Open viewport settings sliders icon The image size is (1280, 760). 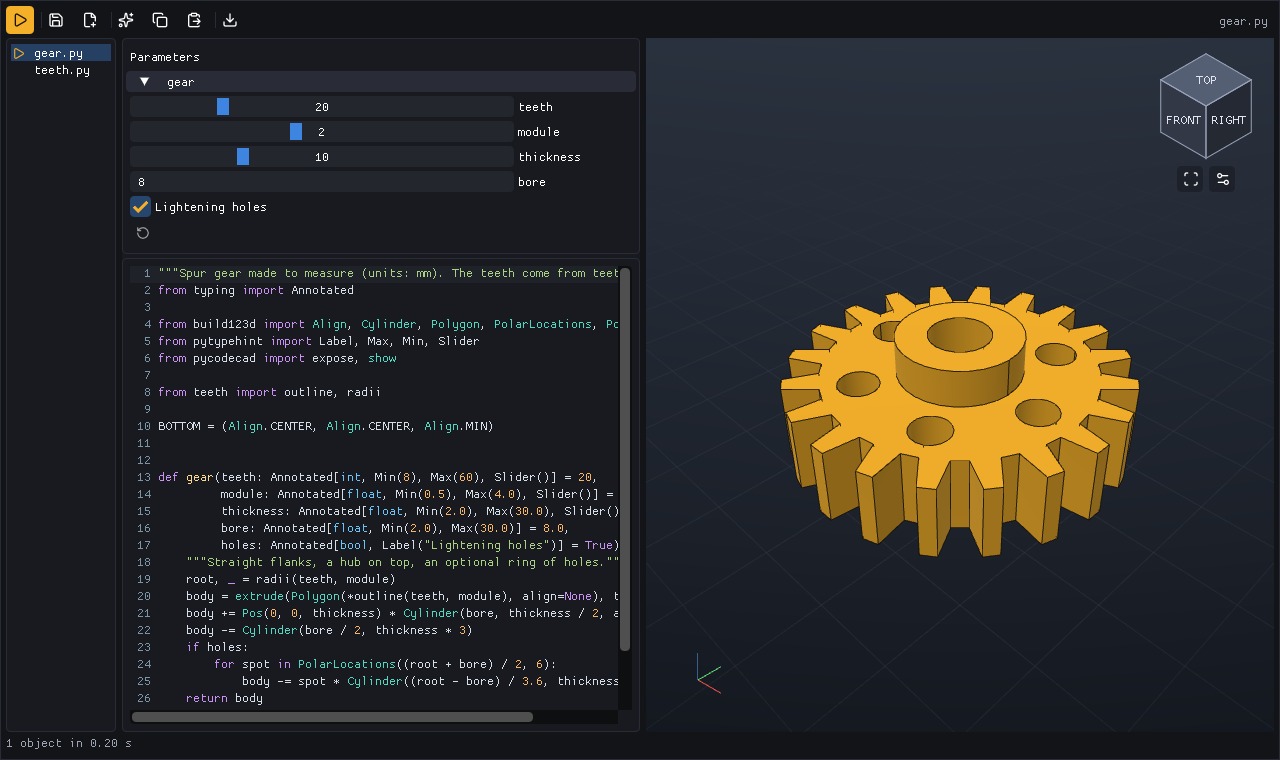(1222, 179)
